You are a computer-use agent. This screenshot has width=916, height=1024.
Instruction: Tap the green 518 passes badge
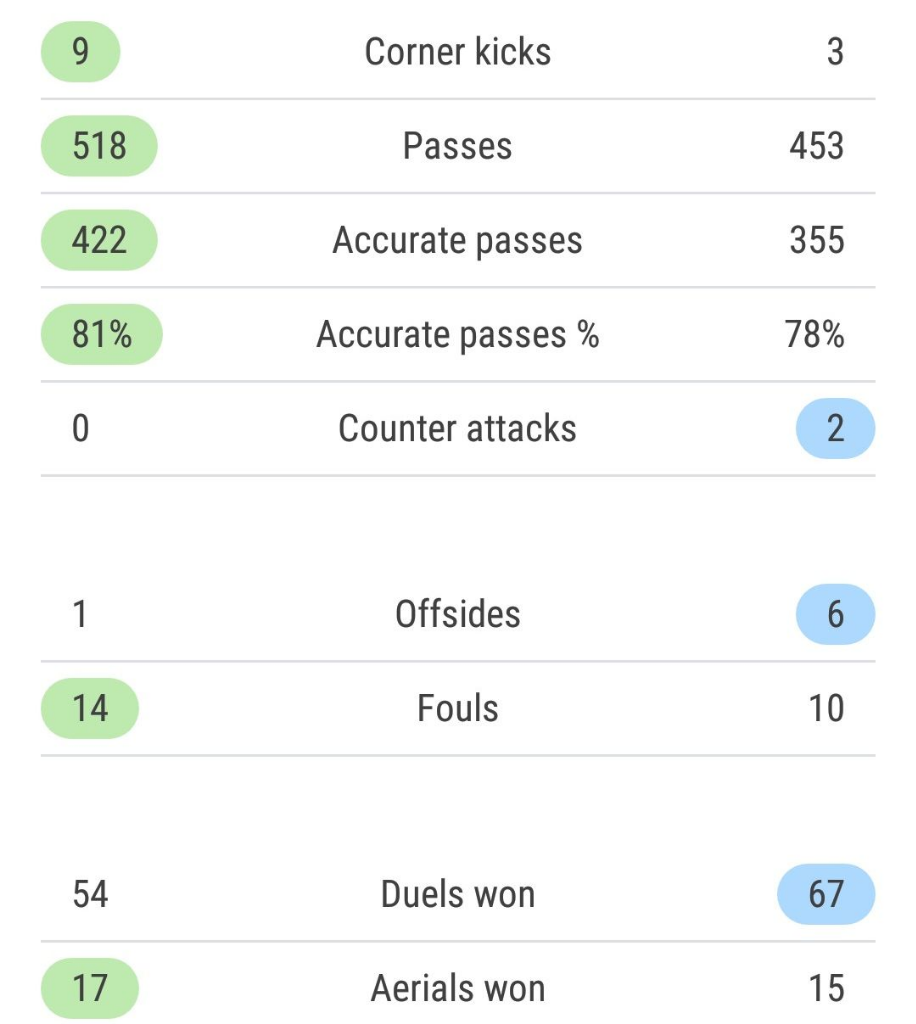tap(99, 146)
